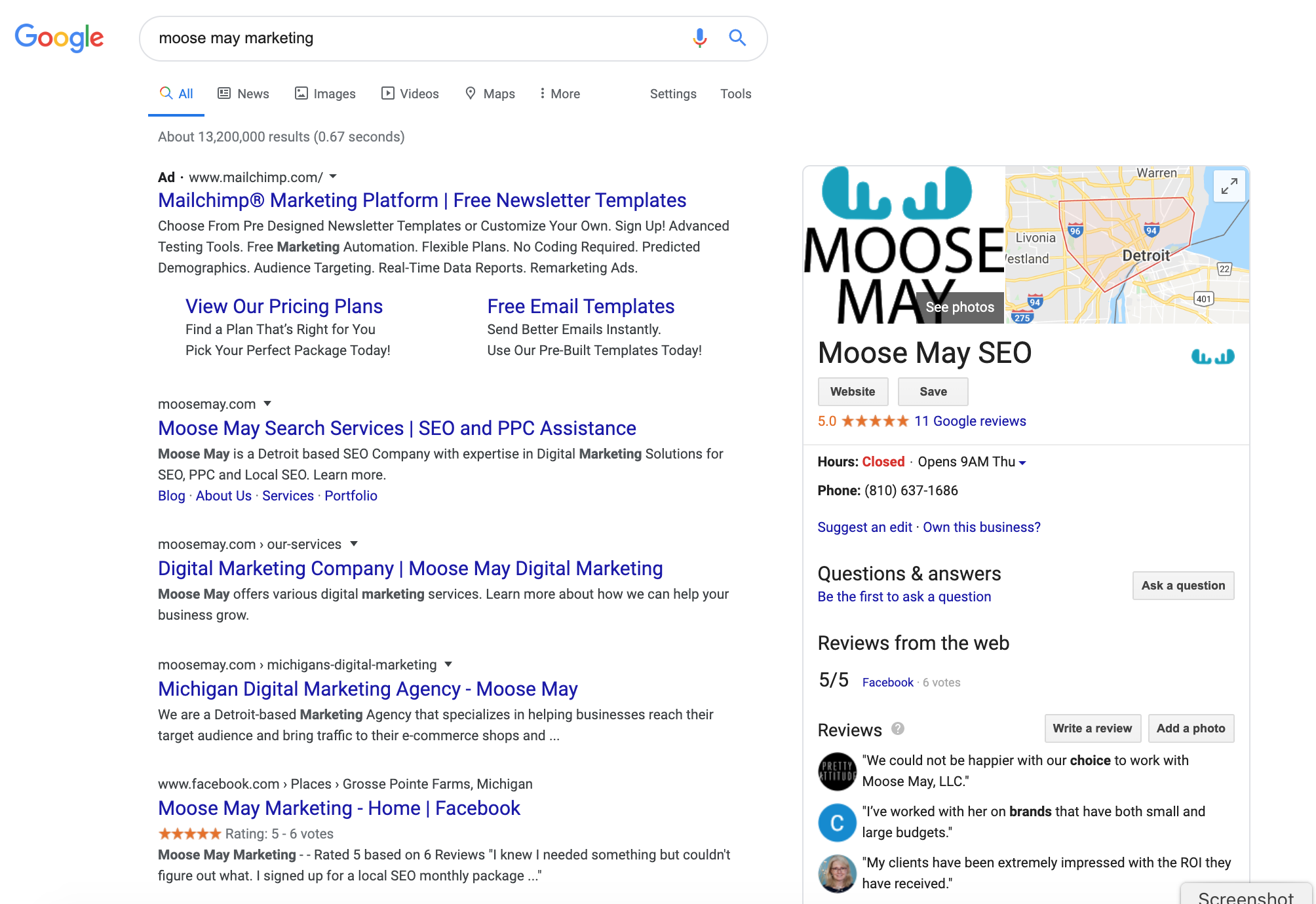
Task: Select the All results tab
Action: pyautogui.click(x=176, y=94)
